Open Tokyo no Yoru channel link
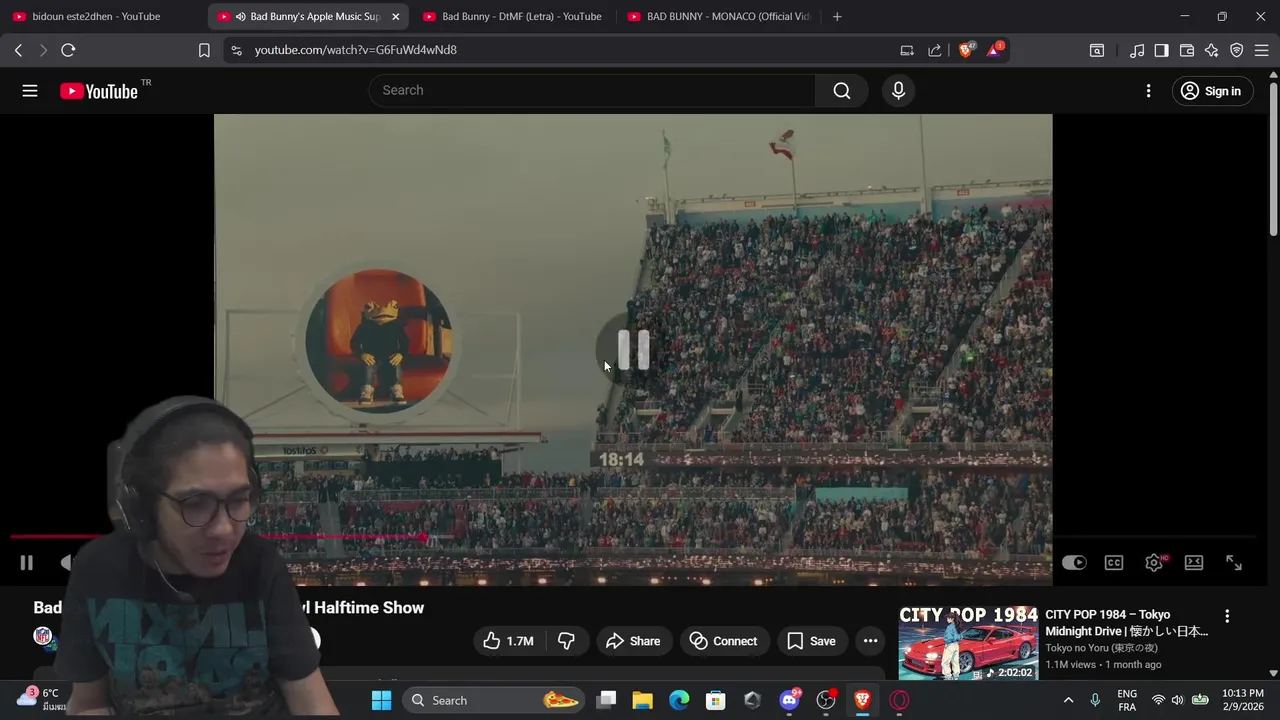Viewport: 1280px width, 720px height. pos(1101,648)
